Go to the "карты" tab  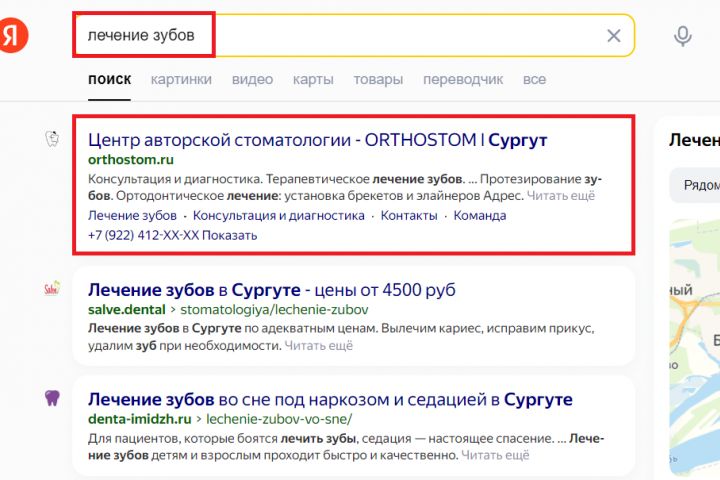pos(313,79)
